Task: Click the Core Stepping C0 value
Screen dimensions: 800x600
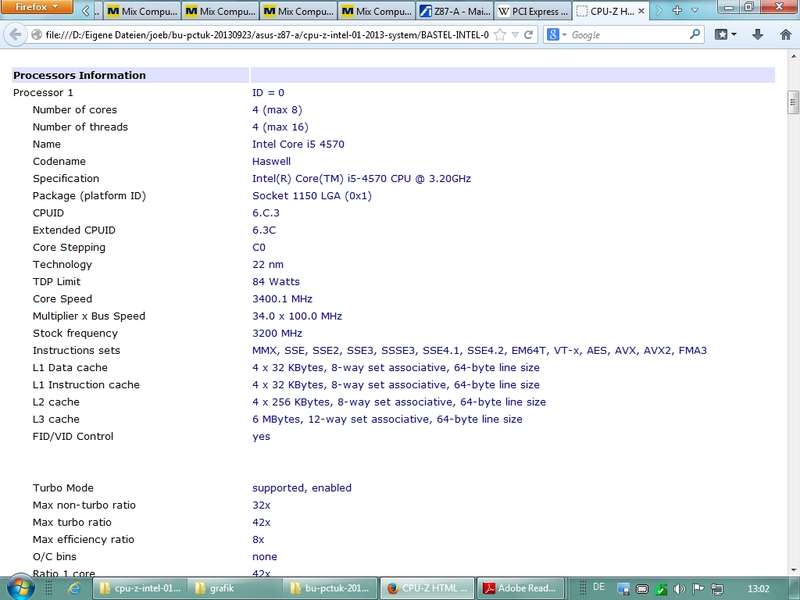Action: (x=259, y=247)
